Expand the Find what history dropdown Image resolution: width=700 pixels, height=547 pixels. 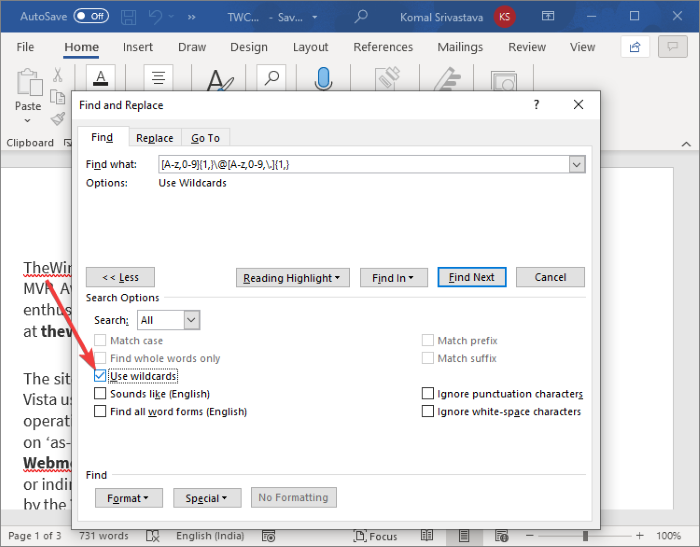[577, 164]
